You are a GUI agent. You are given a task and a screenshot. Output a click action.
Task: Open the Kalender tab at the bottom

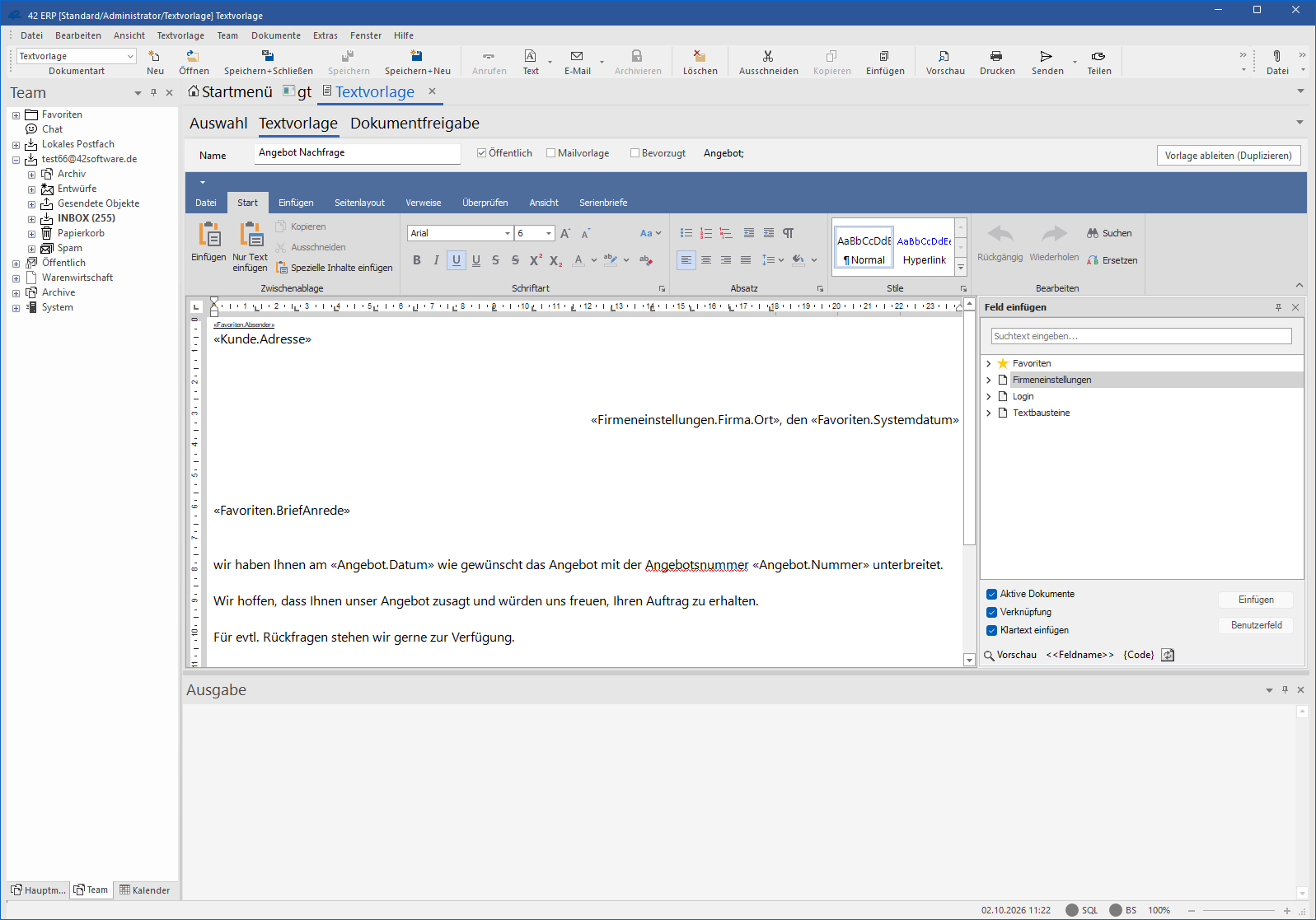click(x=145, y=890)
